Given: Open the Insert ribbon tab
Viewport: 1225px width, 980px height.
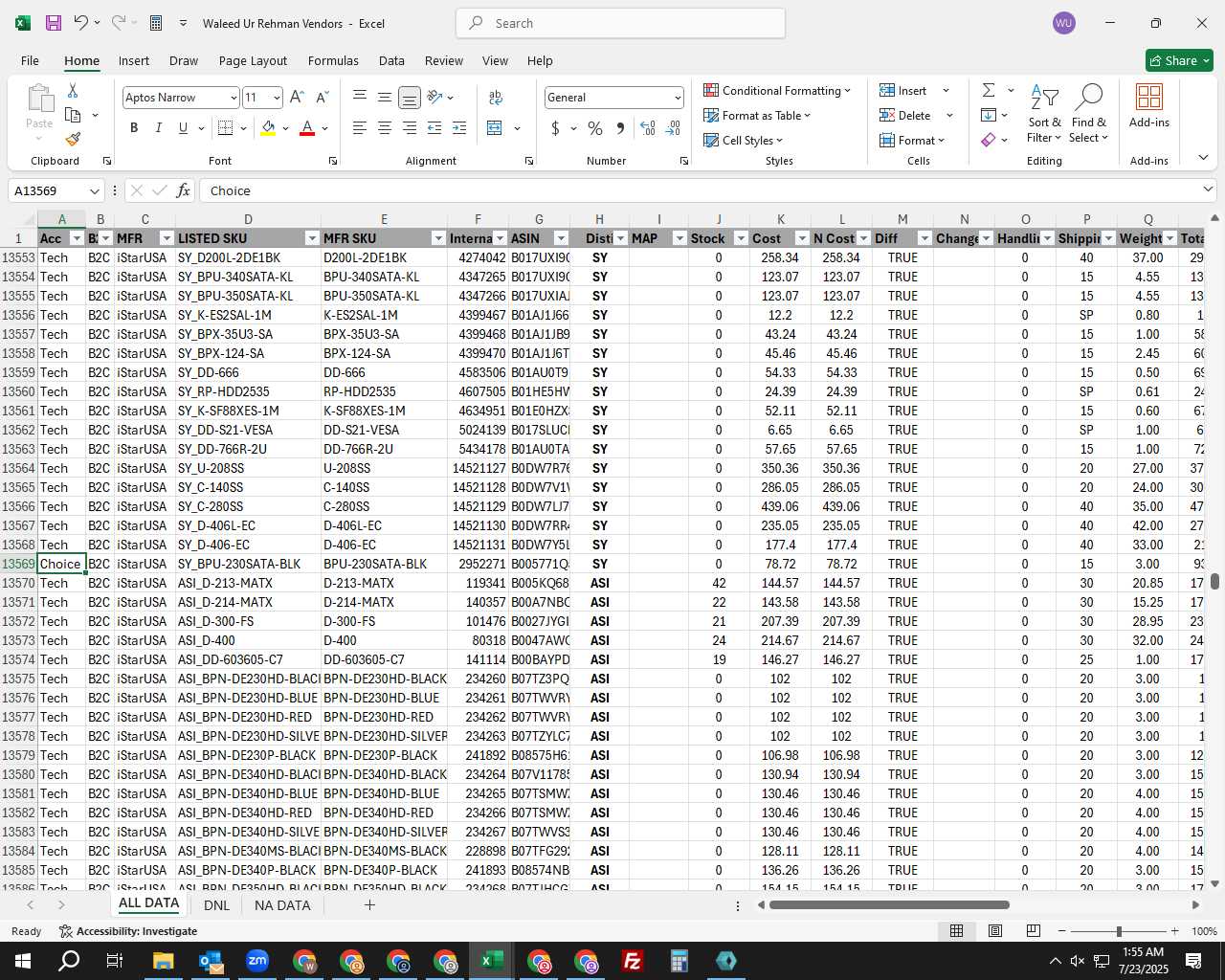Looking at the screenshot, I should (134, 60).
